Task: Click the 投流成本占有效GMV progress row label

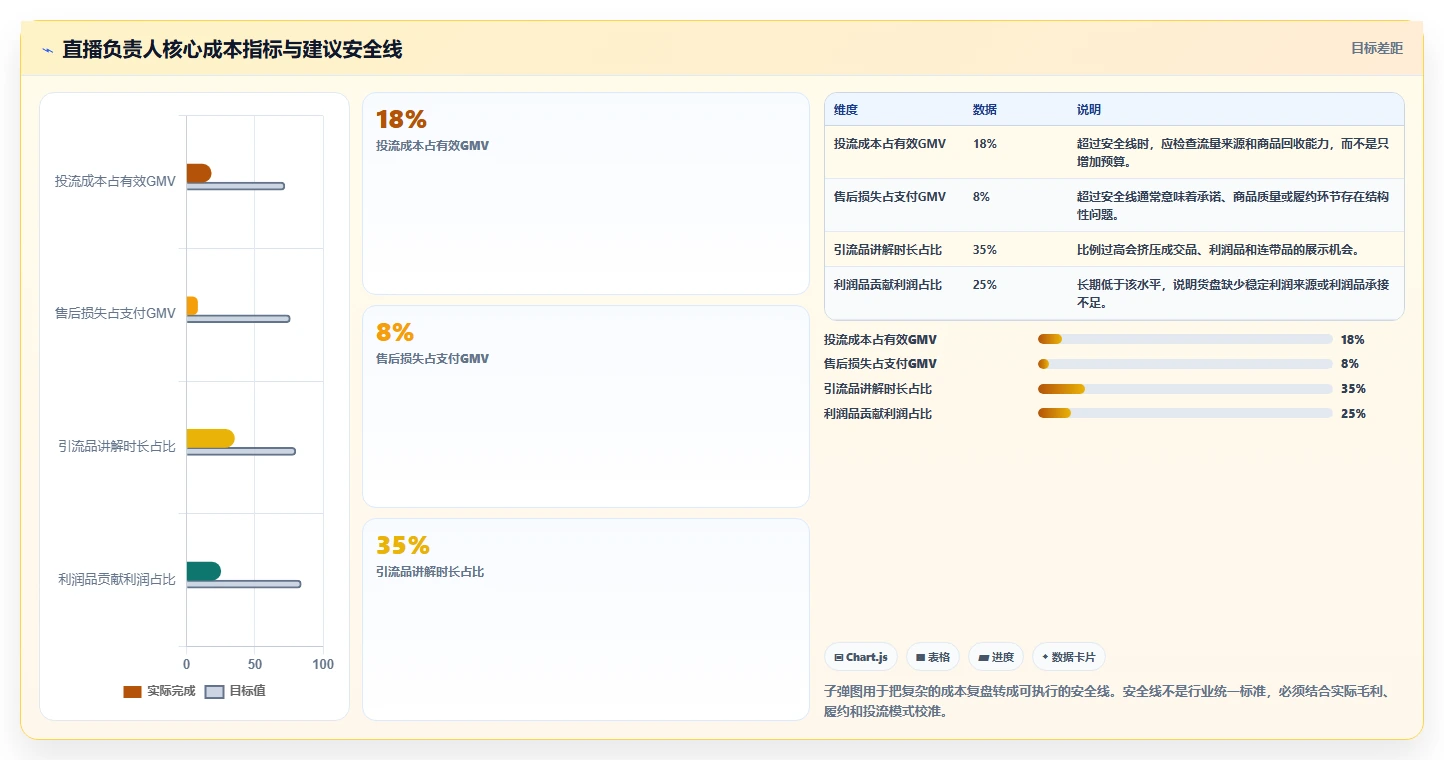Action: click(x=881, y=340)
